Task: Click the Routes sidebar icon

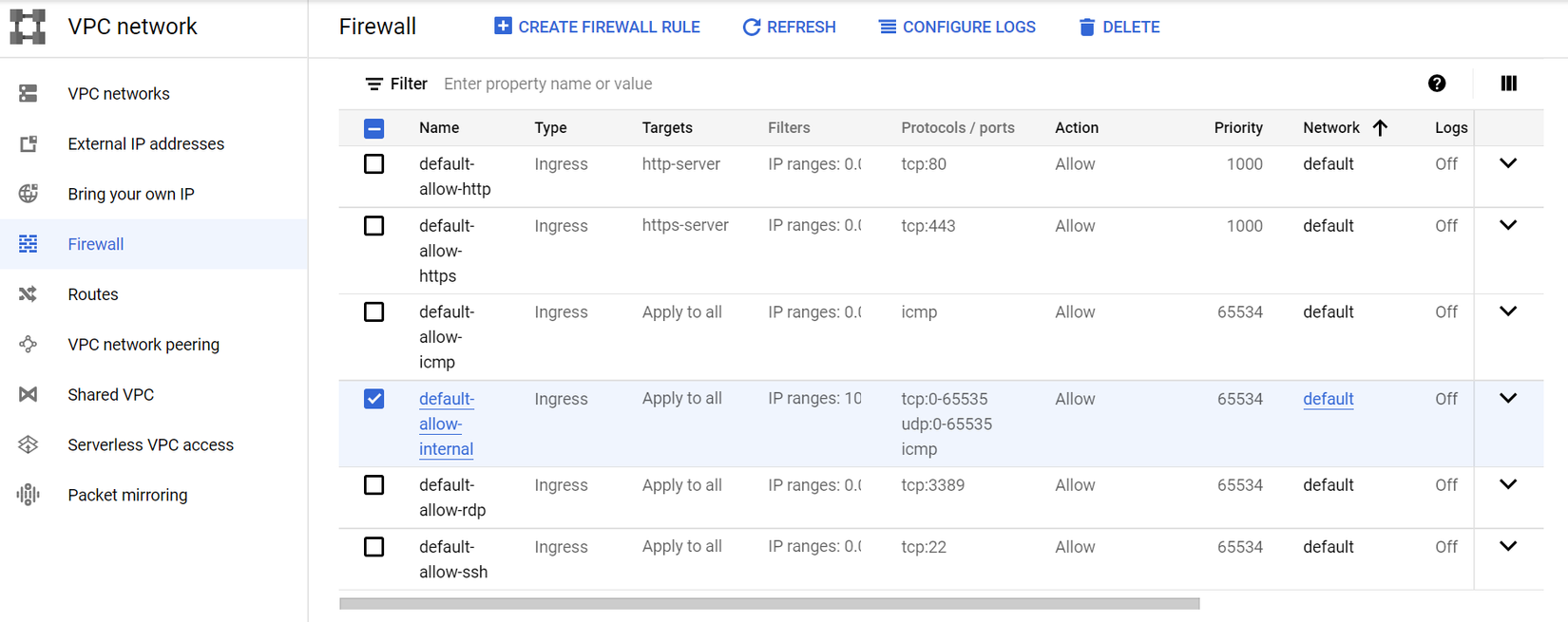Action: coord(29,294)
